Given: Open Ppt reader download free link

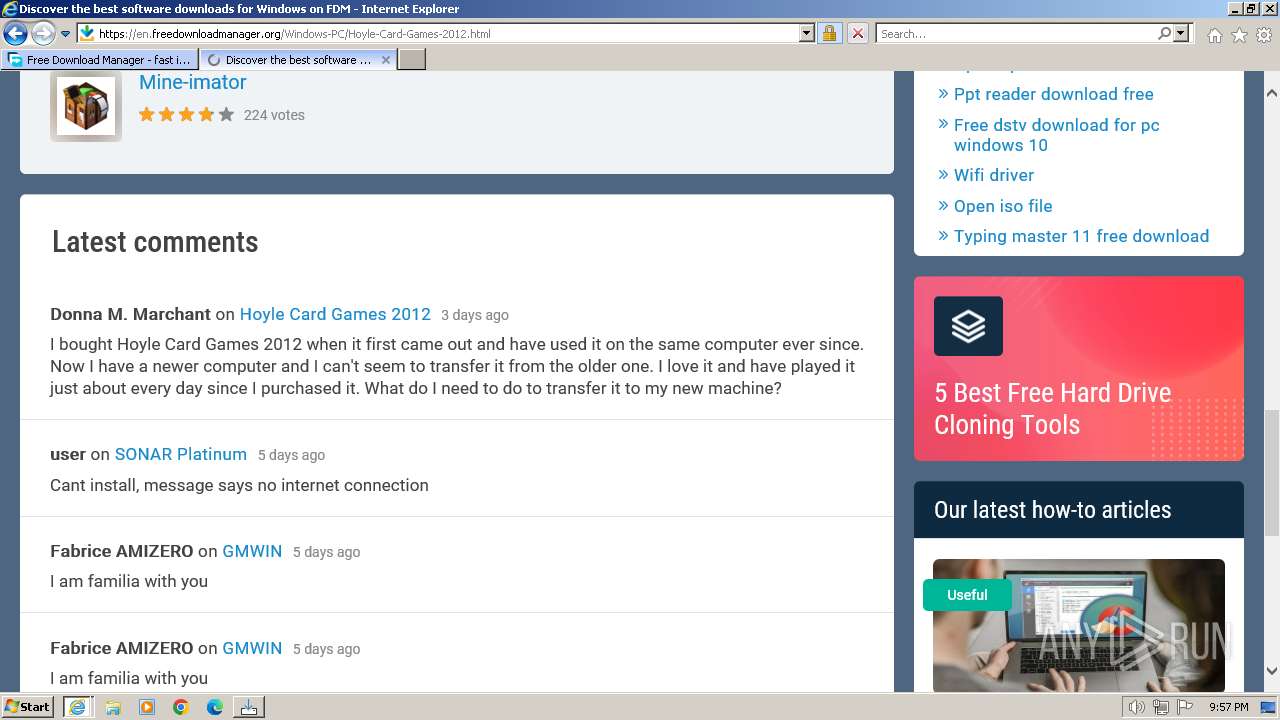Looking at the screenshot, I should (1053, 94).
